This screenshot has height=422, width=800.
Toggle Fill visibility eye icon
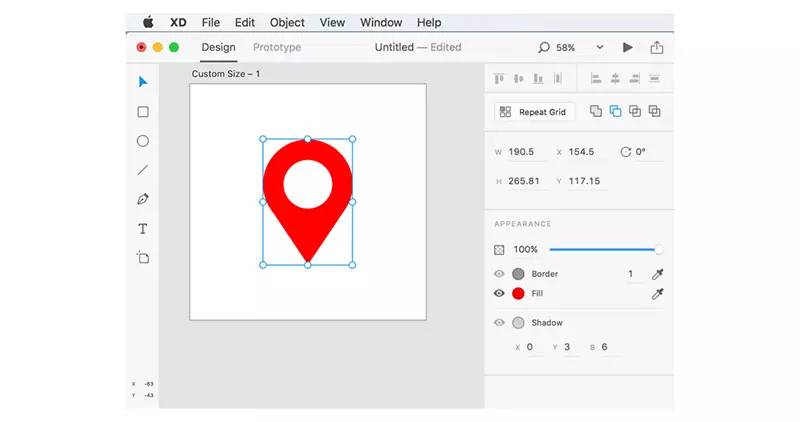click(499, 294)
